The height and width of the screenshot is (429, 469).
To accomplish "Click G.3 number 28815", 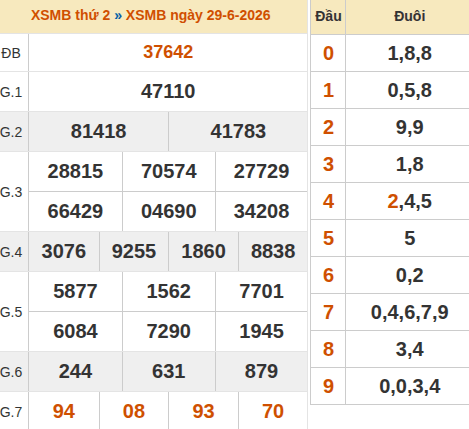I will [75, 171].
